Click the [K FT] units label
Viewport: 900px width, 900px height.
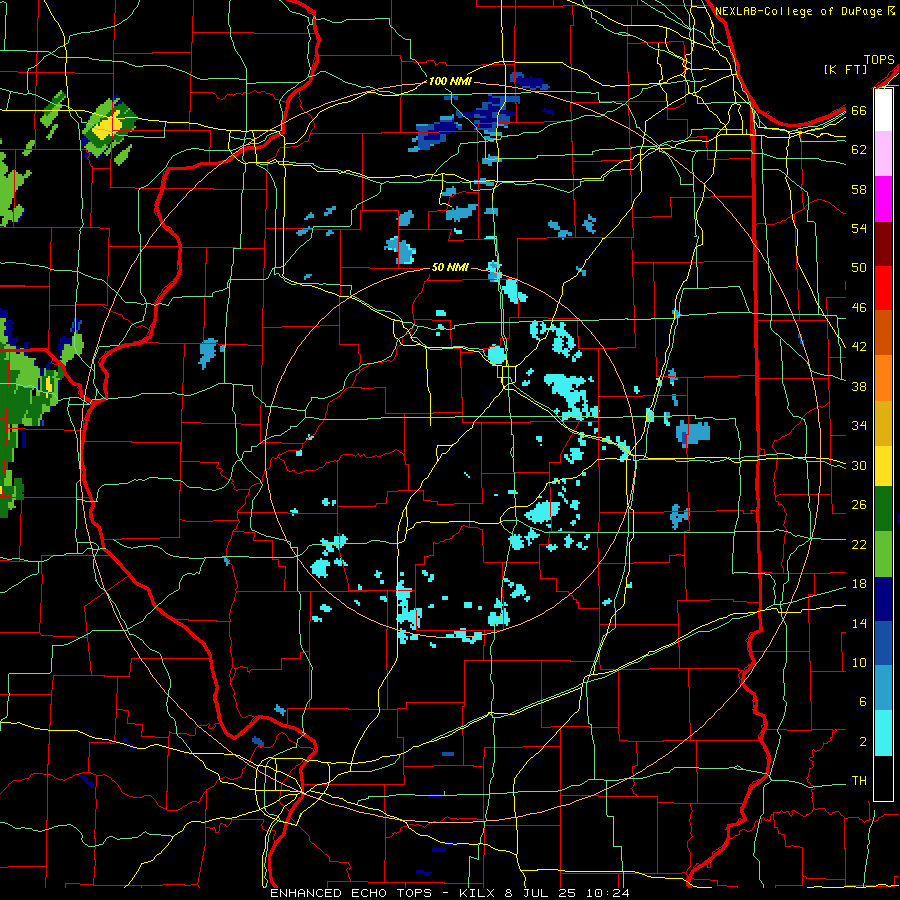[845, 69]
